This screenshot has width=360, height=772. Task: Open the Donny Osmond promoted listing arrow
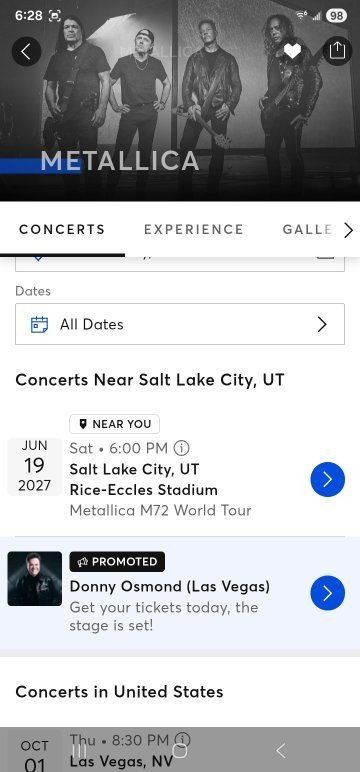(327, 593)
